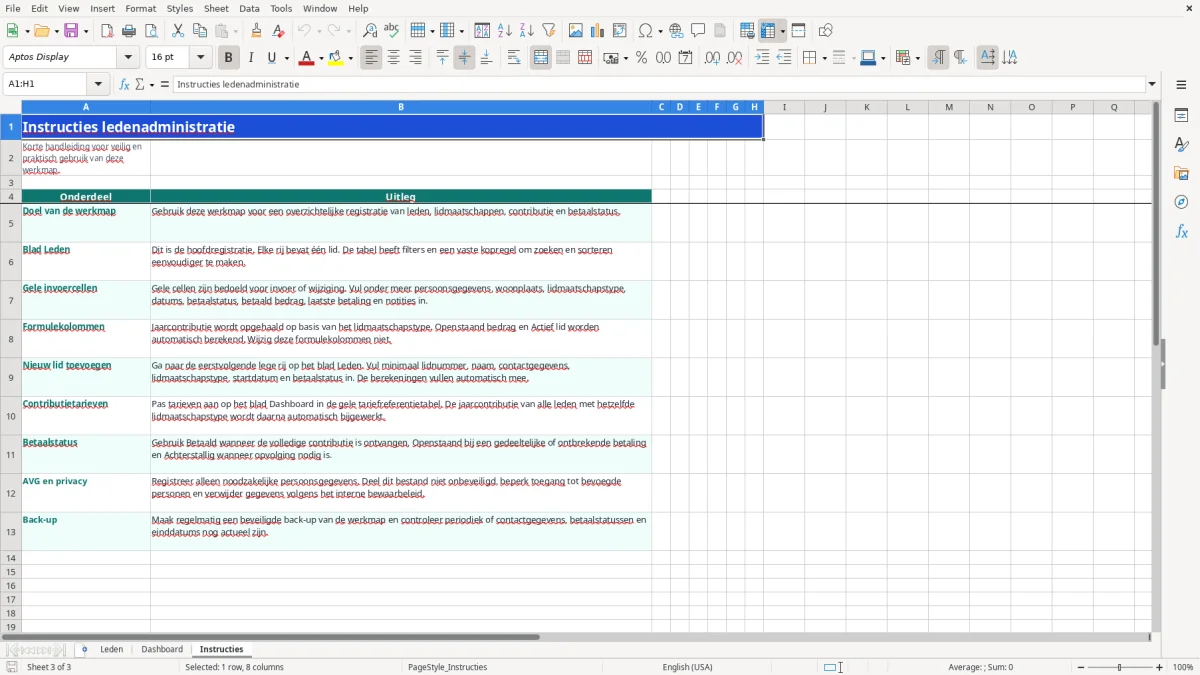This screenshot has height=675, width=1200.
Task: Expand the Borders dropdown arrow
Action: coord(823,58)
